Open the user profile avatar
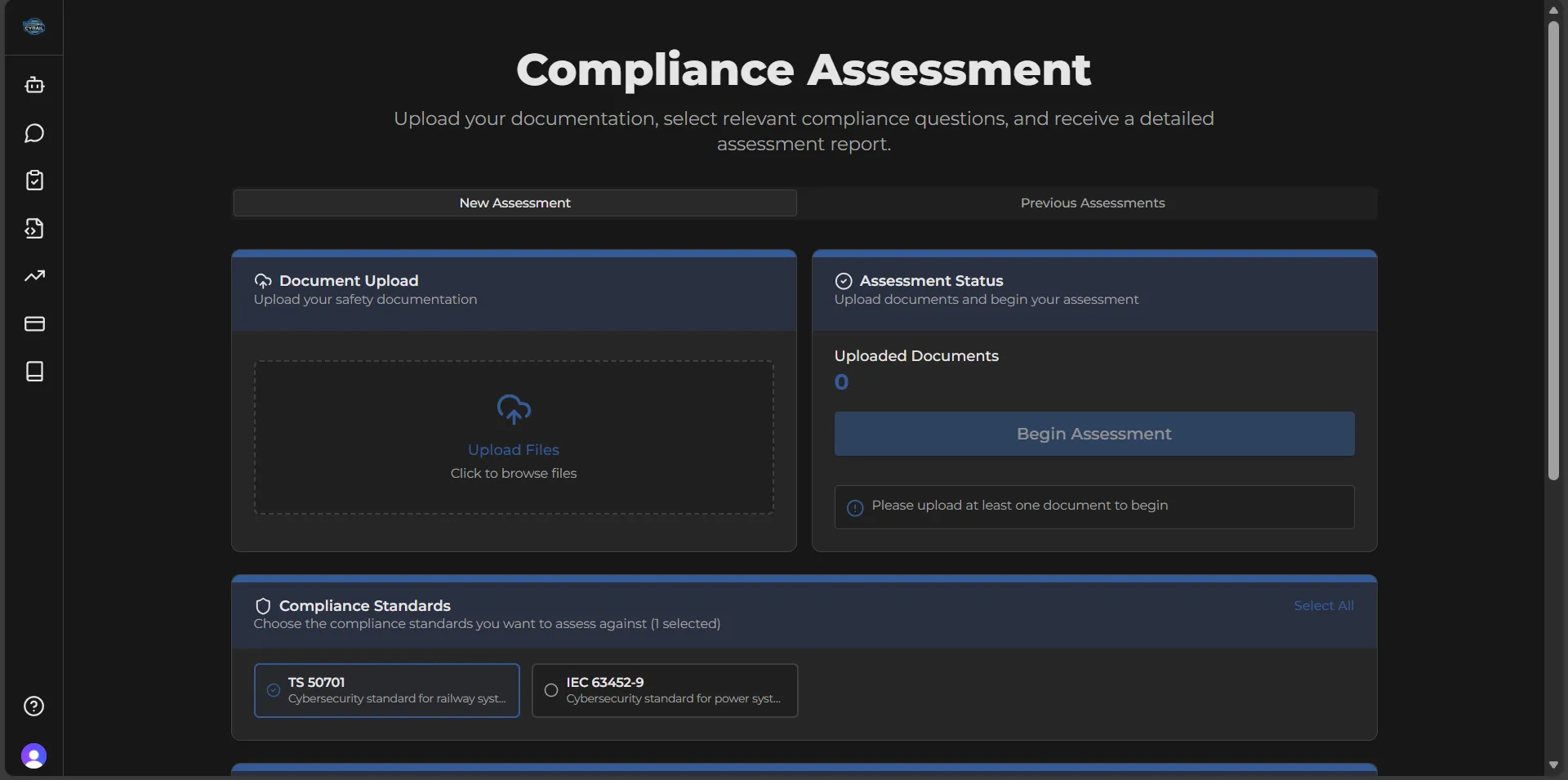 [33, 755]
